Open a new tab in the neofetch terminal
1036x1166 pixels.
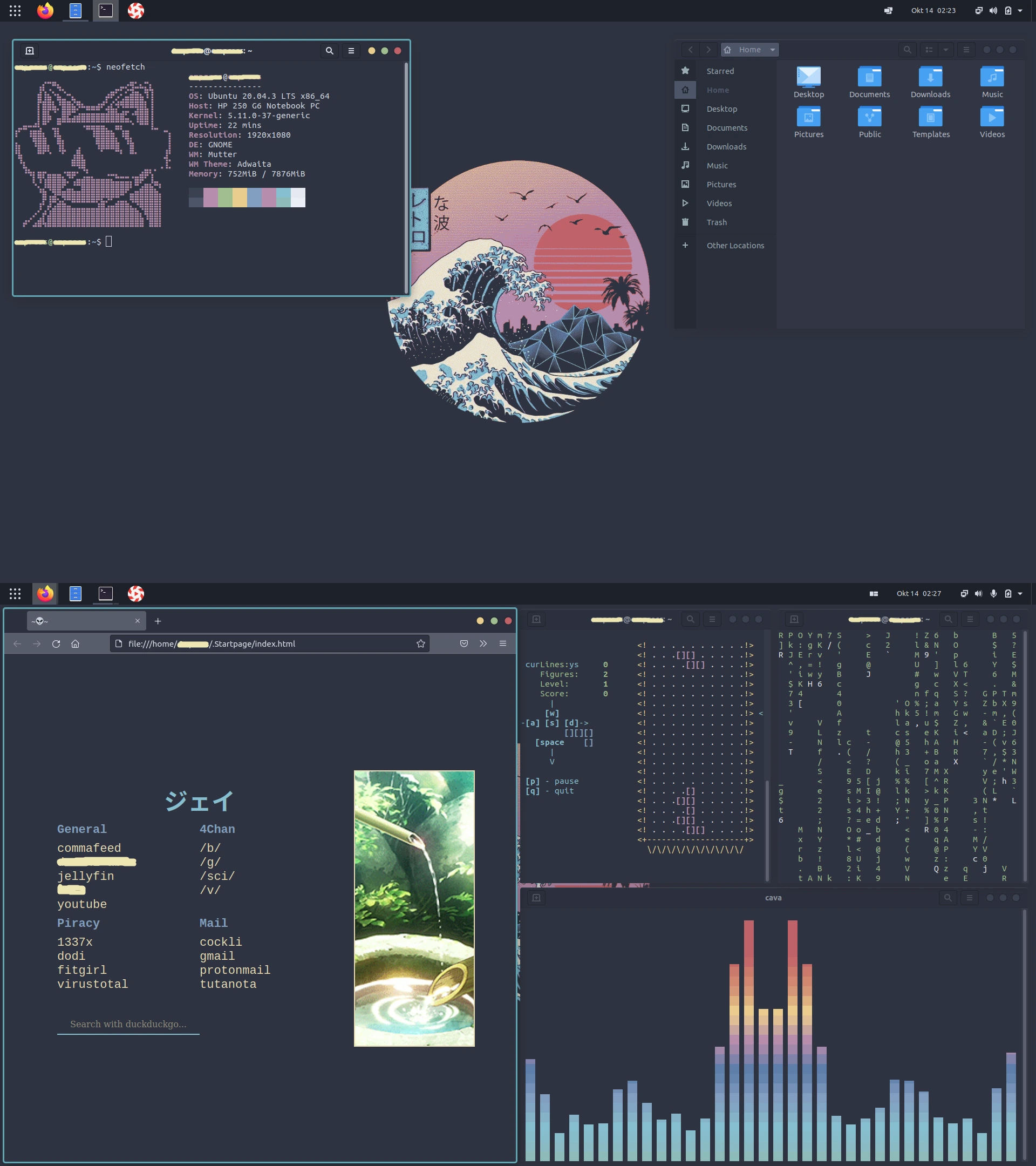click(30, 51)
